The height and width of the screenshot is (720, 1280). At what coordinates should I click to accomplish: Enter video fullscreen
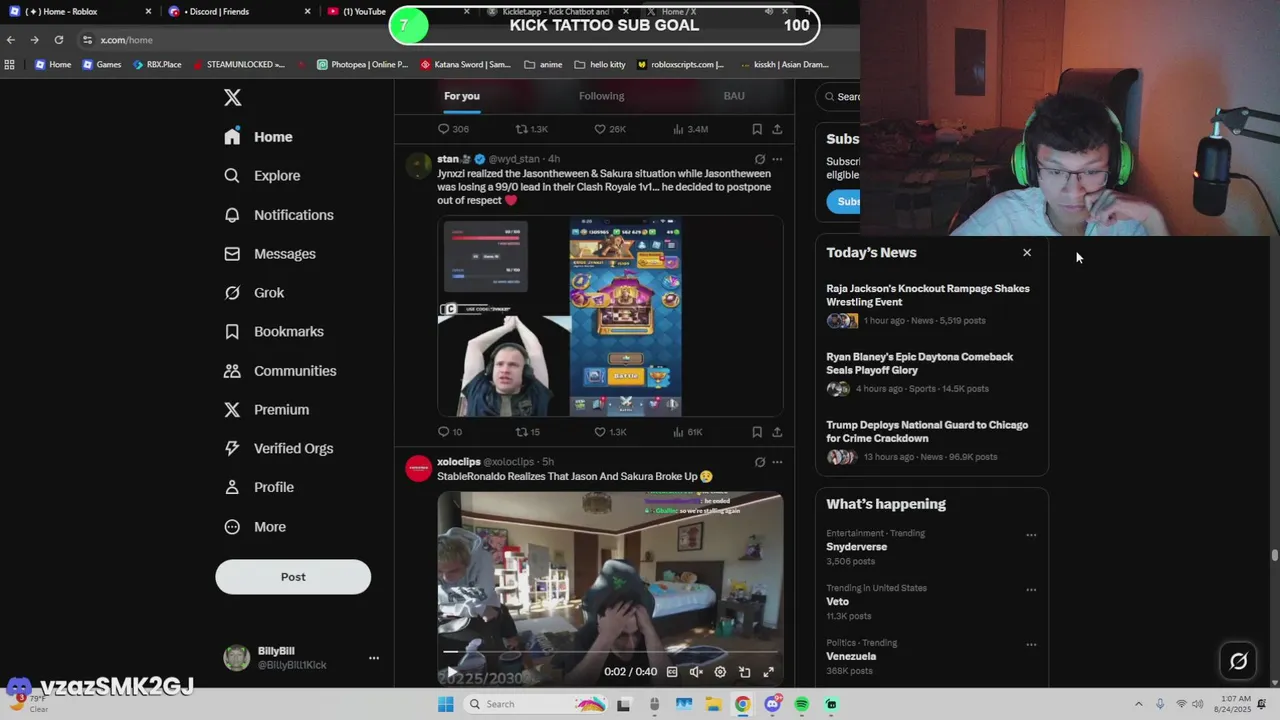click(769, 672)
